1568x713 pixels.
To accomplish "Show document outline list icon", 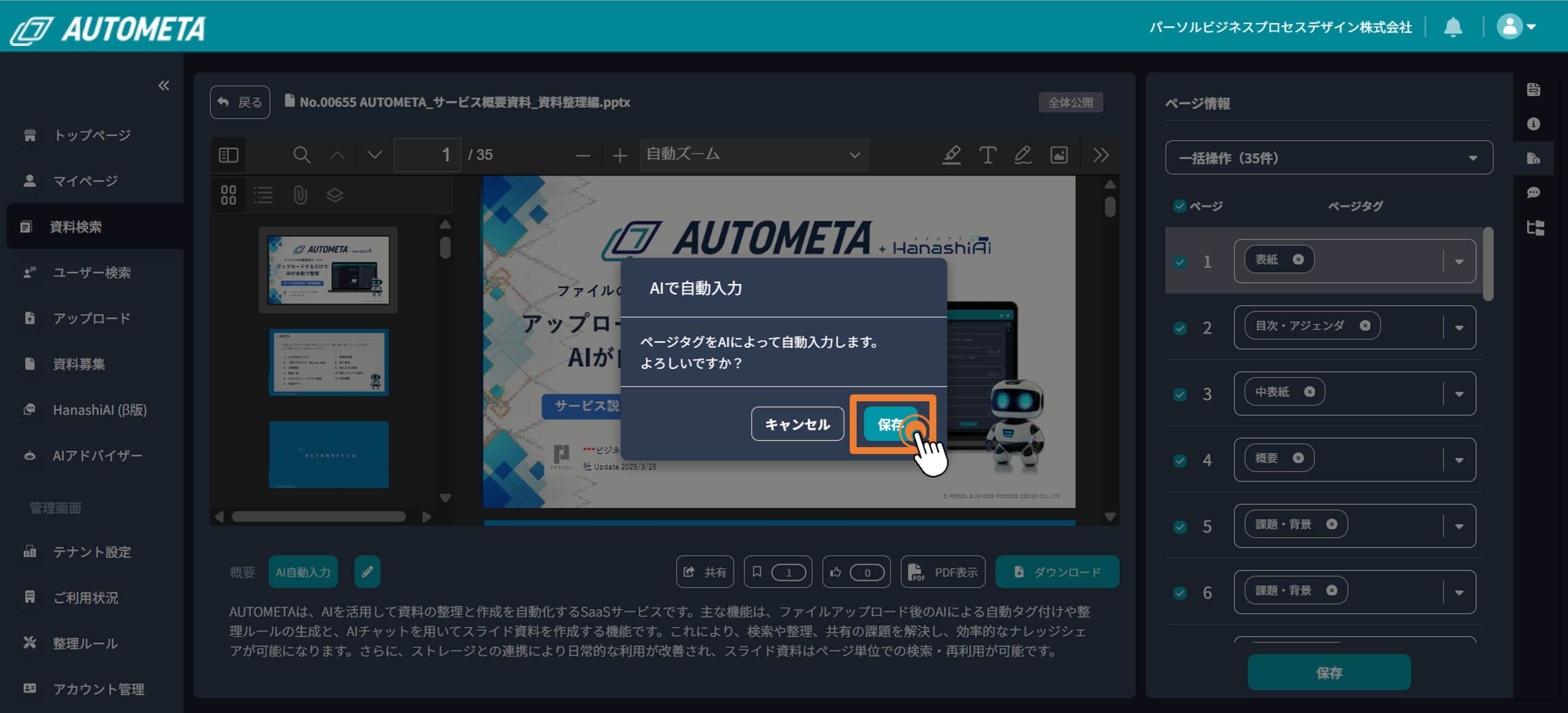I will [x=263, y=195].
